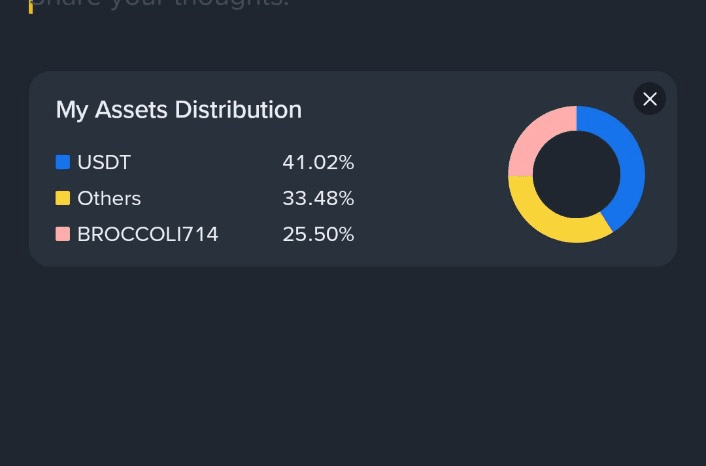Click the 25.50% BROCCOLI714 percentage
The width and height of the screenshot is (706, 466).
pyautogui.click(x=318, y=234)
